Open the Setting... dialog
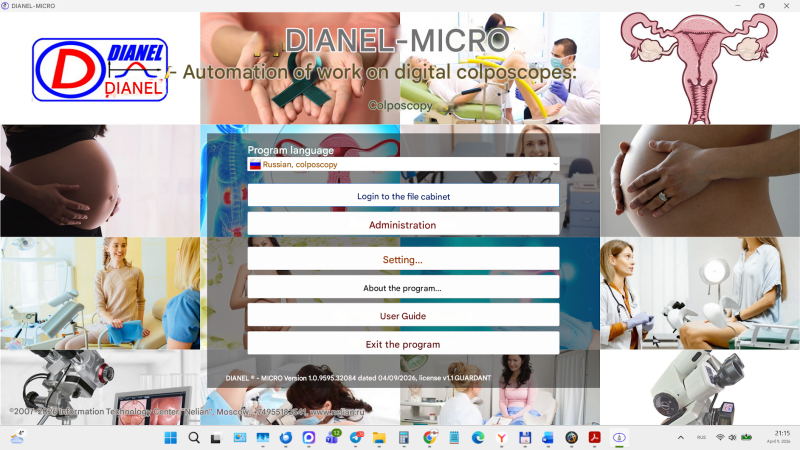Viewport: 800px width, 450px height. (403, 259)
